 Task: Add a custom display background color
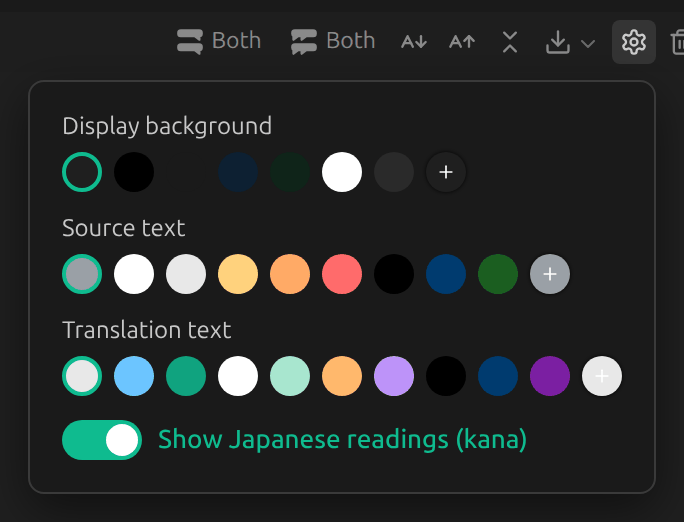point(445,172)
